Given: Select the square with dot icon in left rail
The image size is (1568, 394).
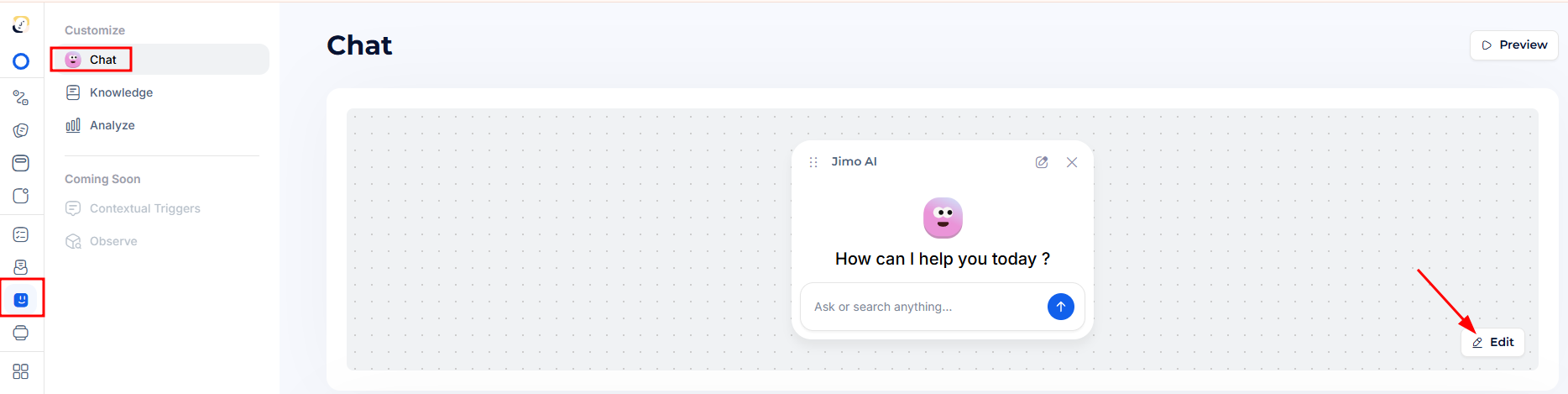Looking at the screenshot, I should click(21, 196).
